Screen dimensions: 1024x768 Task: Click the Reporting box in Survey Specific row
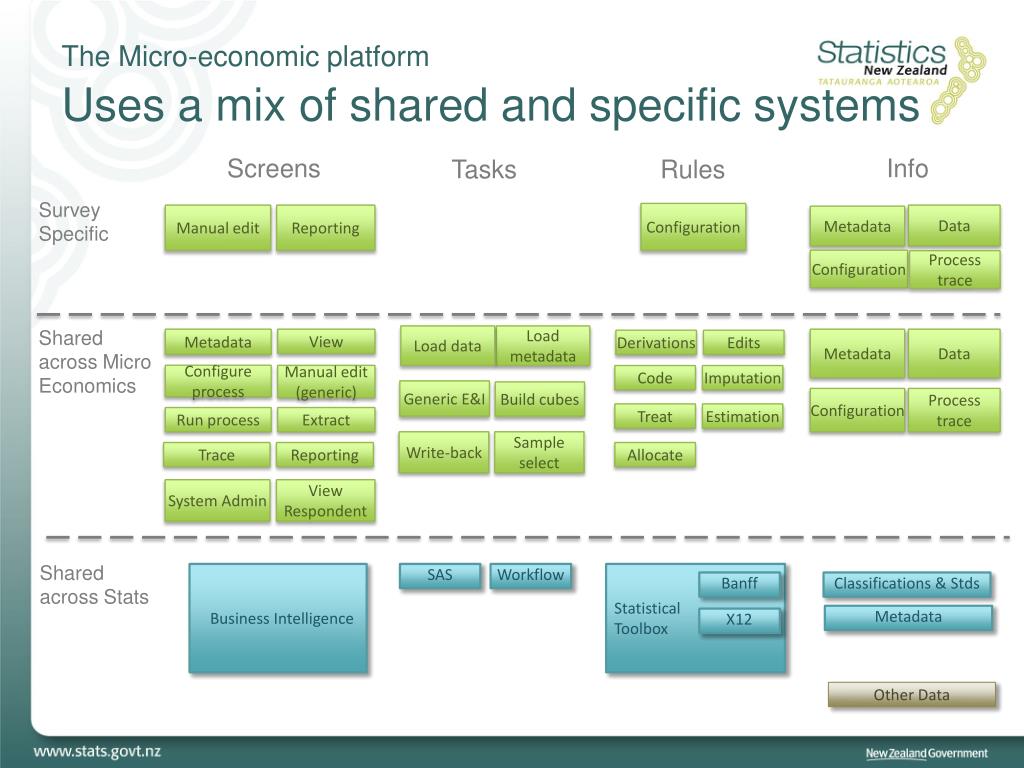click(x=325, y=228)
